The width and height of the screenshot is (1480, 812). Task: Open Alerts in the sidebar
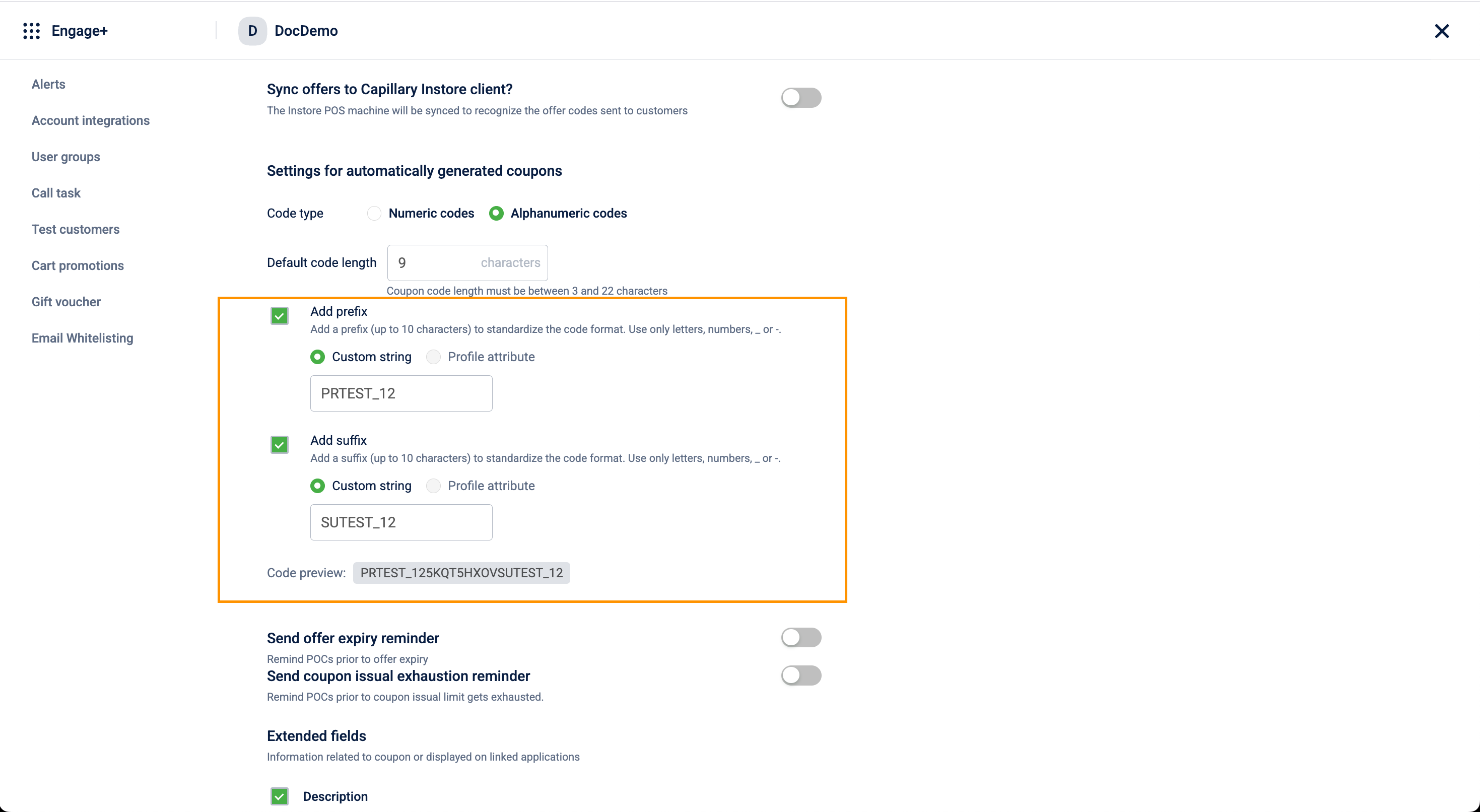(x=48, y=85)
